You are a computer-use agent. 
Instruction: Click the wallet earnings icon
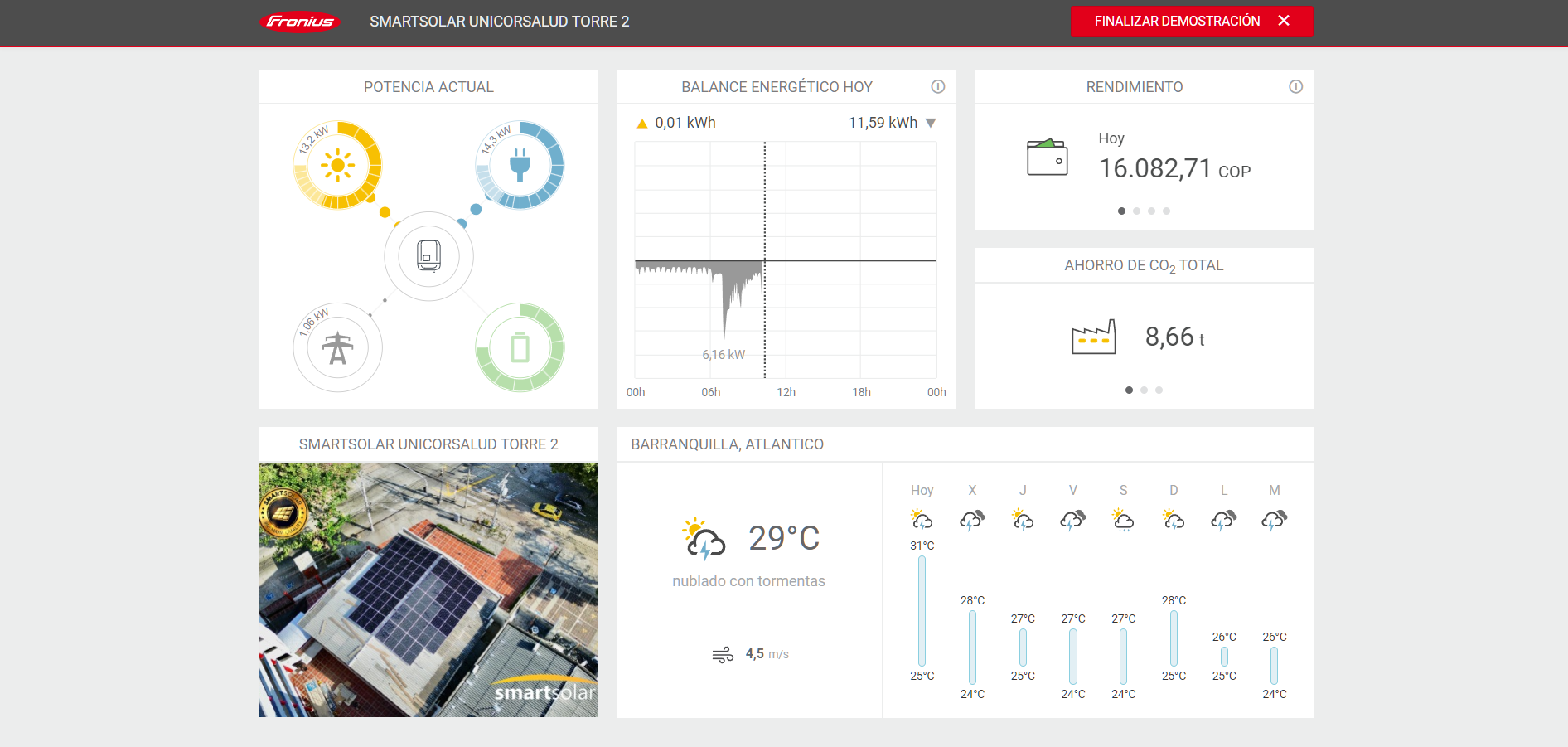point(1047,157)
